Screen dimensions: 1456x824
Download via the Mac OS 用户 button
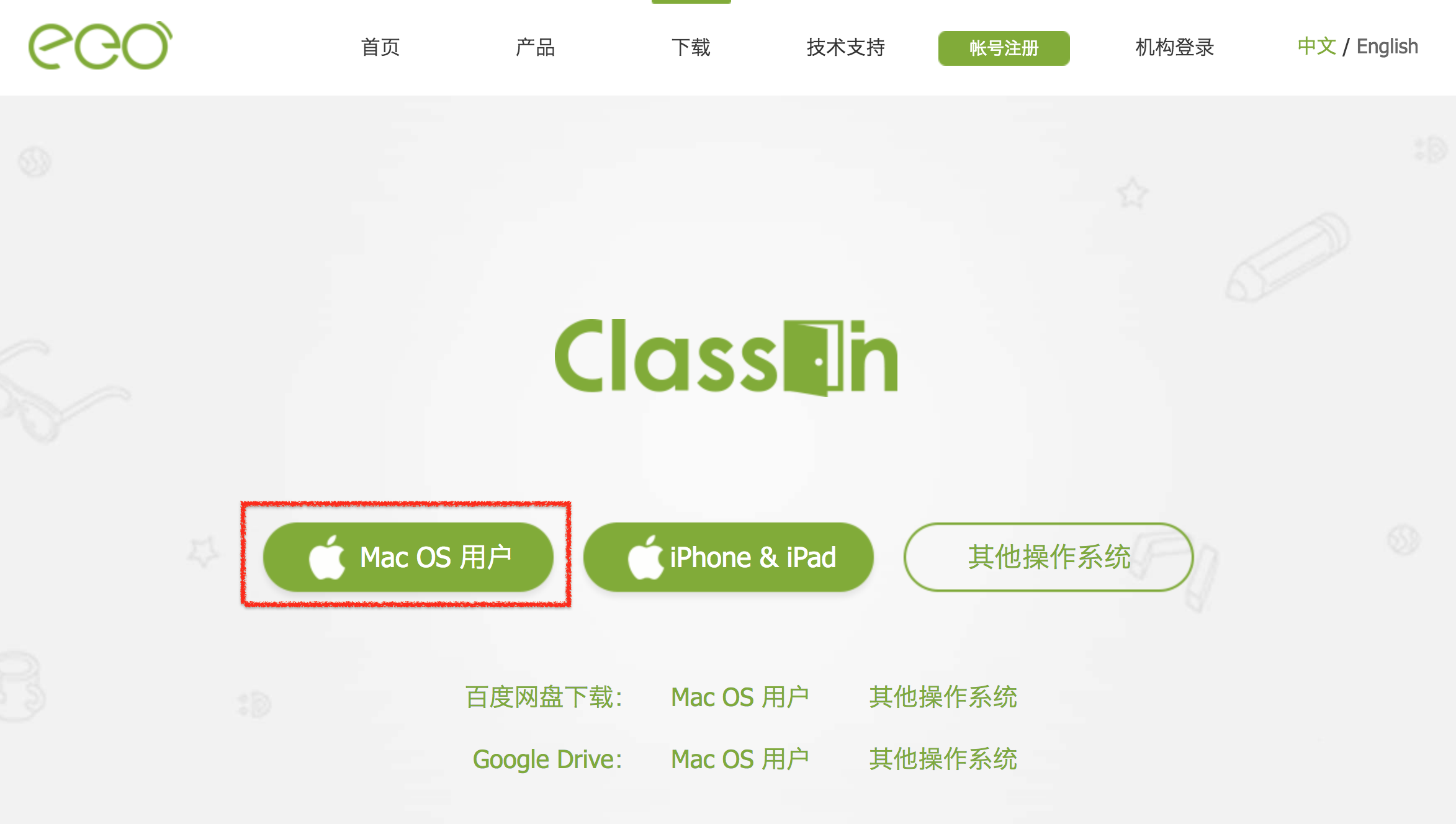point(408,557)
